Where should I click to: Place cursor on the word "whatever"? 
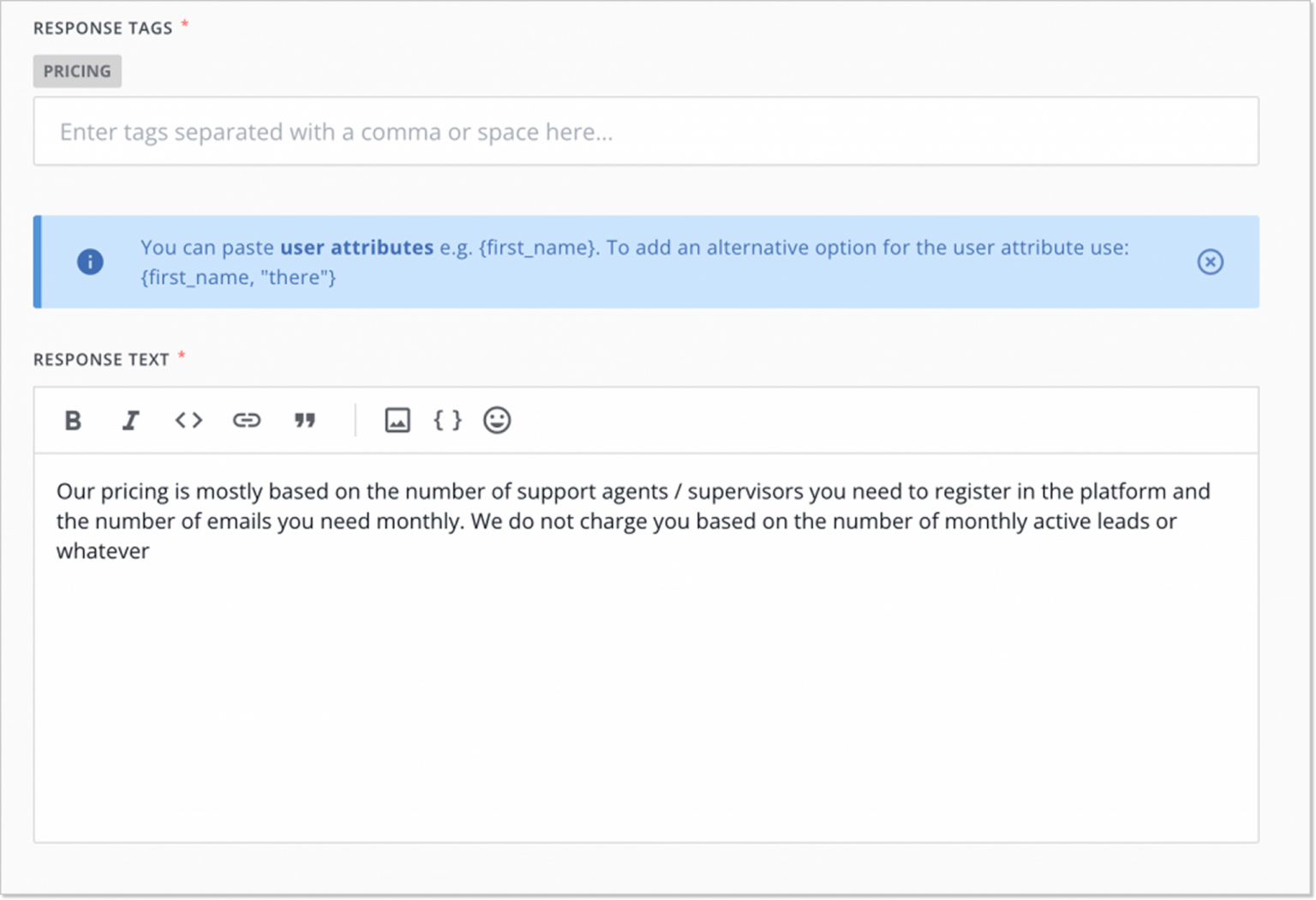click(103, 551)
